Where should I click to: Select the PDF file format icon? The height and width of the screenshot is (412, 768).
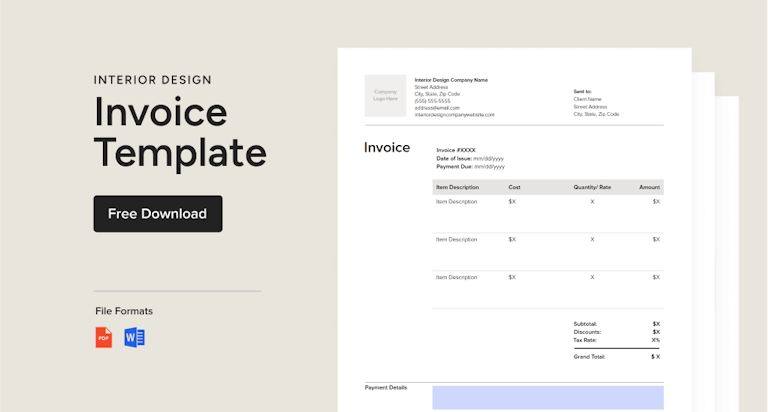[x=104, y=337]
